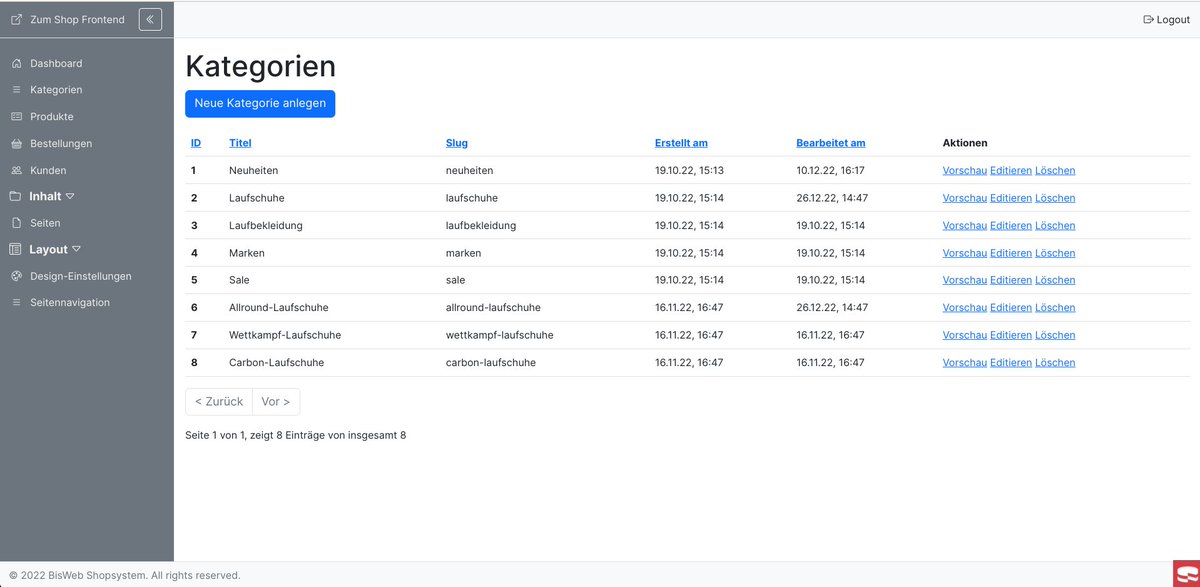Open Dashboard from the sidebar
Viewport: 1200px width, 587px height.
(x=56, y=63)
